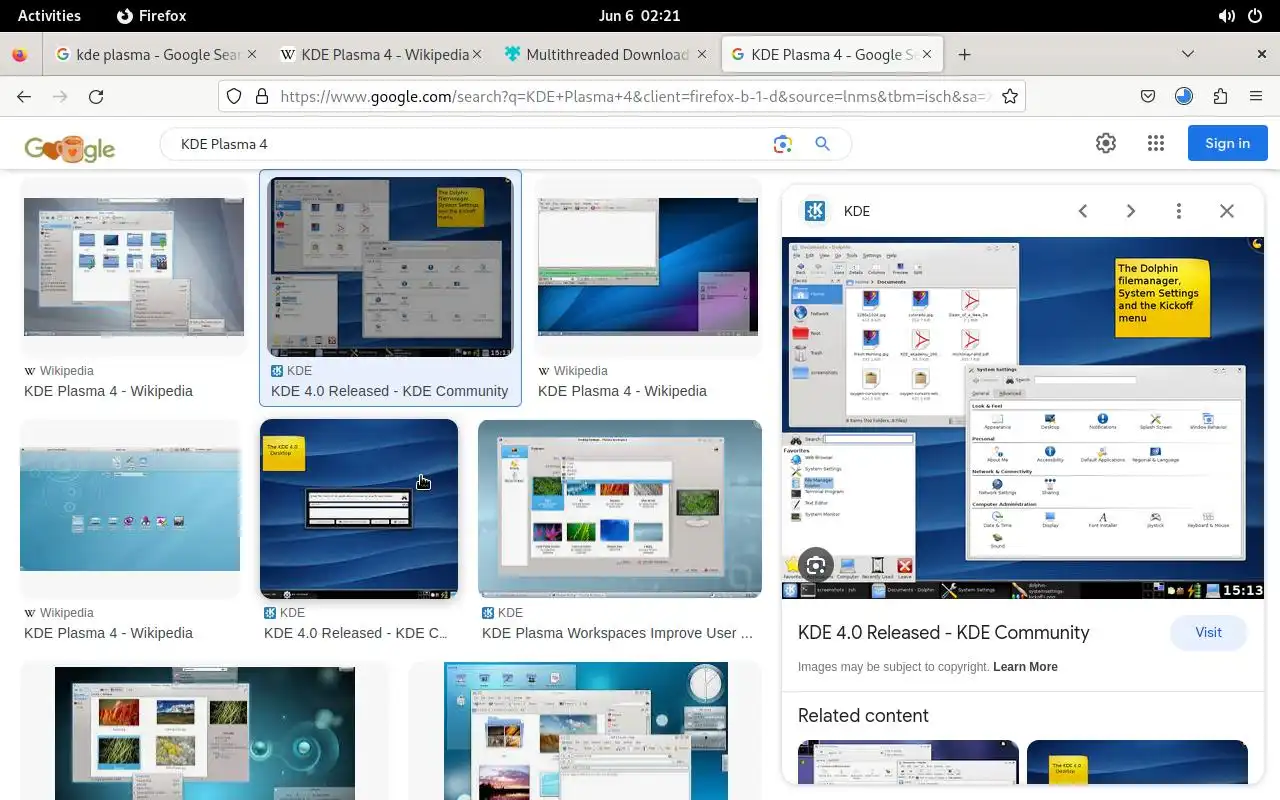This screenshot has width=1280, height=800.
Task: Open Google quick settings gear
Action: tap(1106, 143)
